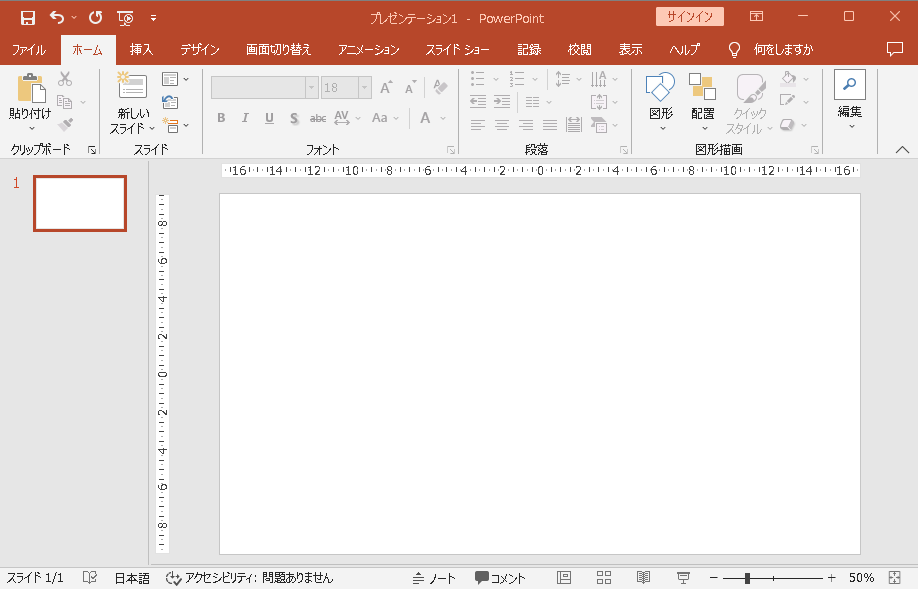918x589 pixels.
Task: Click the Save icon in the title bar
Action: [28, 18]
